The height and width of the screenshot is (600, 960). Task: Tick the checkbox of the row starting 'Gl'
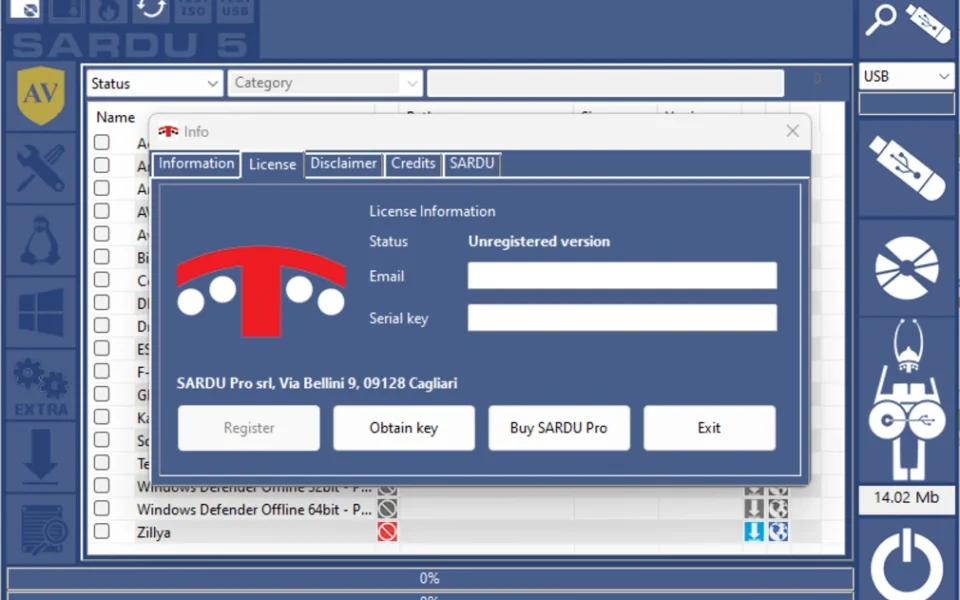pos(102,394)
